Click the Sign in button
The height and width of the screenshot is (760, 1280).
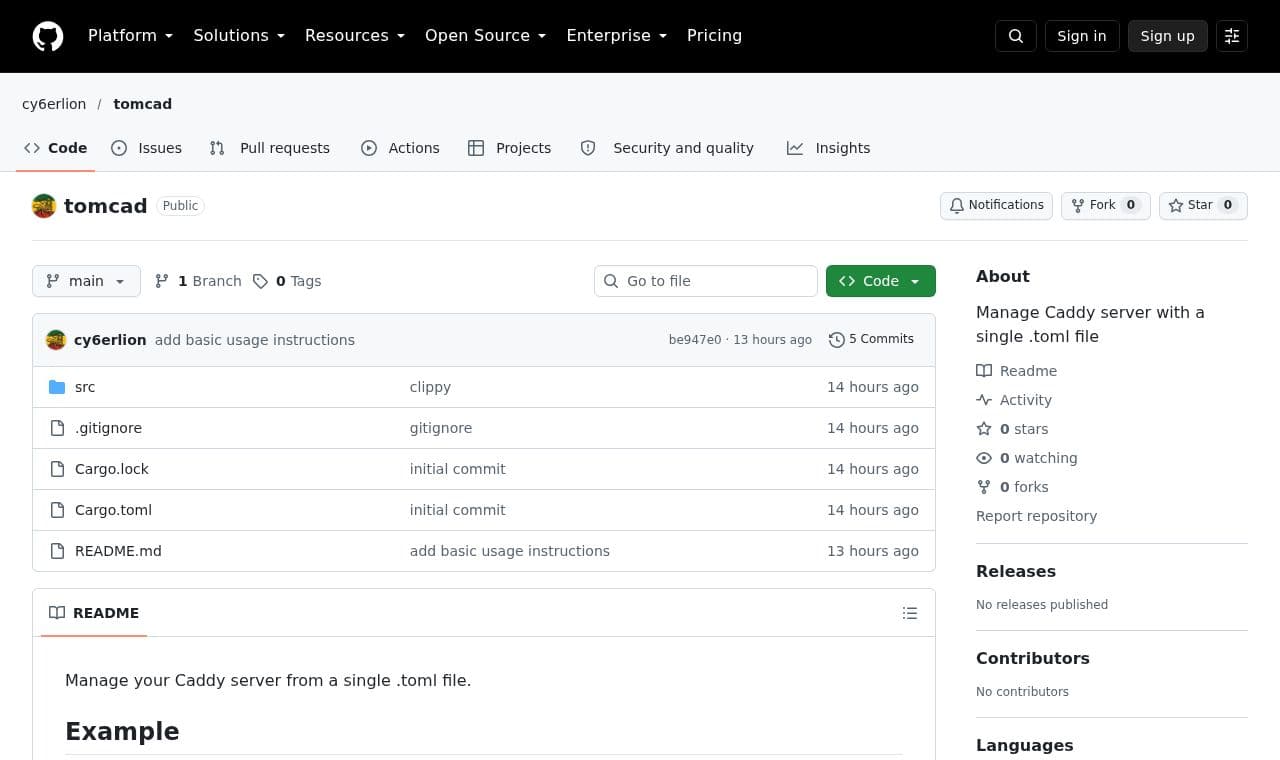click(x=1082, y=36)
